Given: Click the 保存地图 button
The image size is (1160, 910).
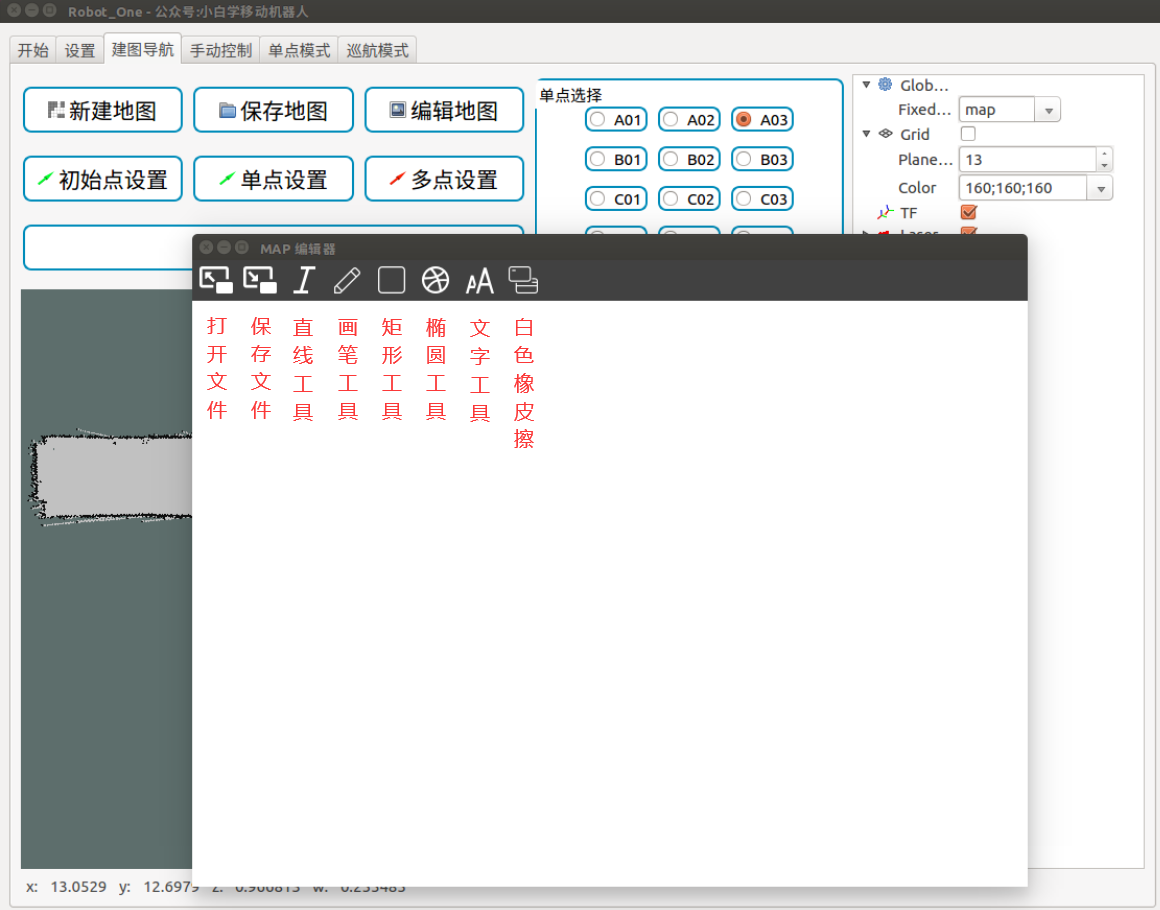Looking at the screenshot, I should point(274,110).
